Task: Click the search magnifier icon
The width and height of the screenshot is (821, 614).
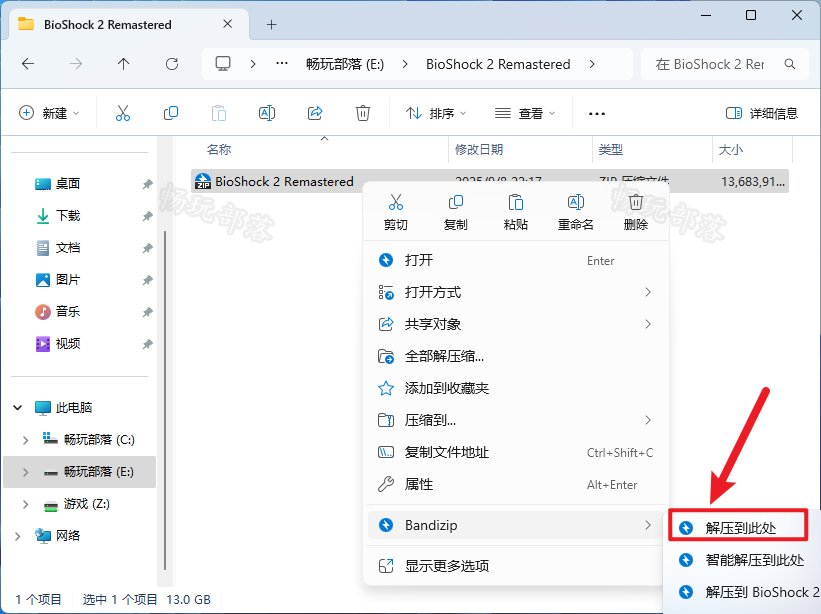Action: coord(790,64)
